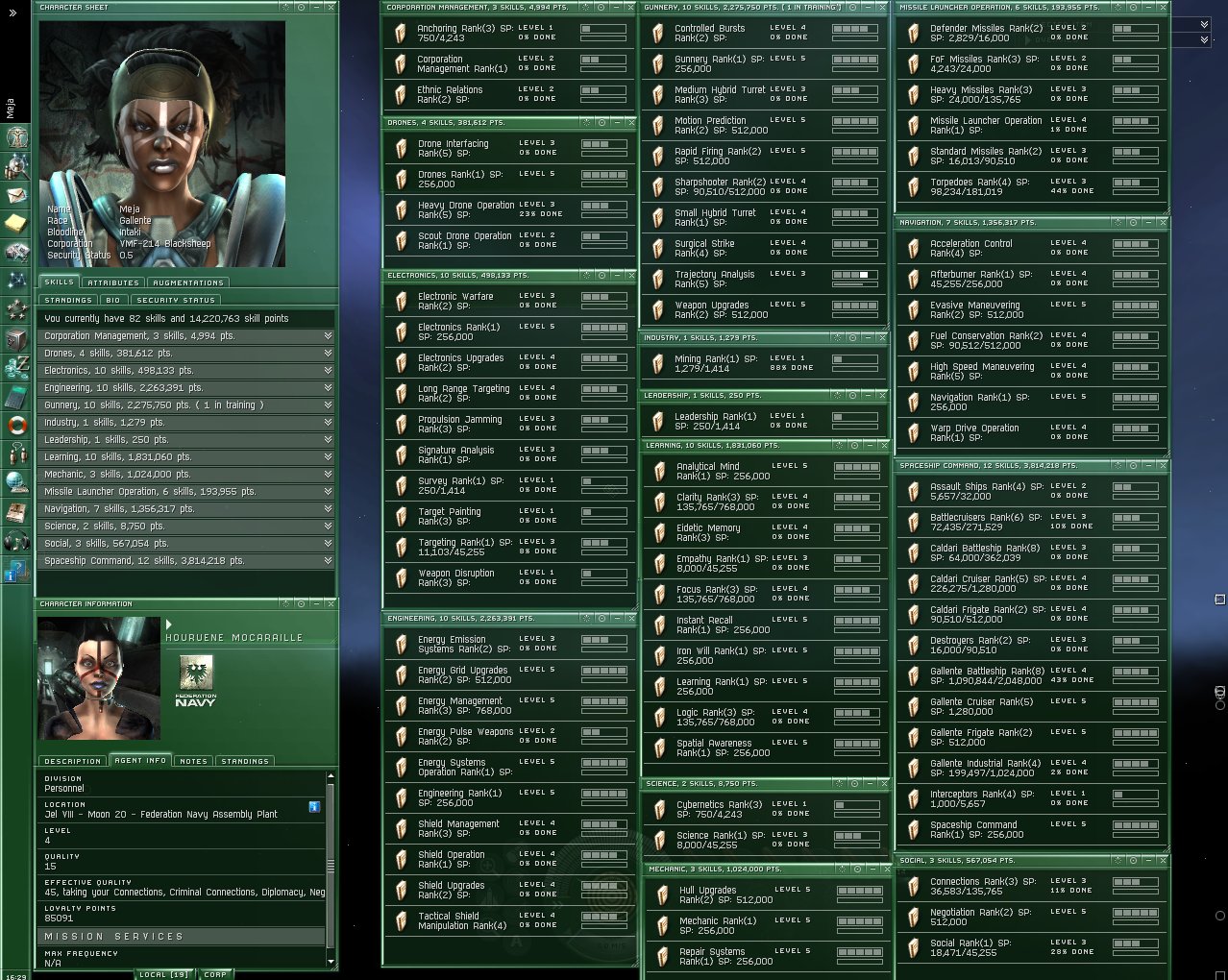Image resolution: width=1228 pixels, height=980 pixels.
Task: Open the yellow Notepad sidebar icon
Action: pyautogui.click(x=16, y=224)
